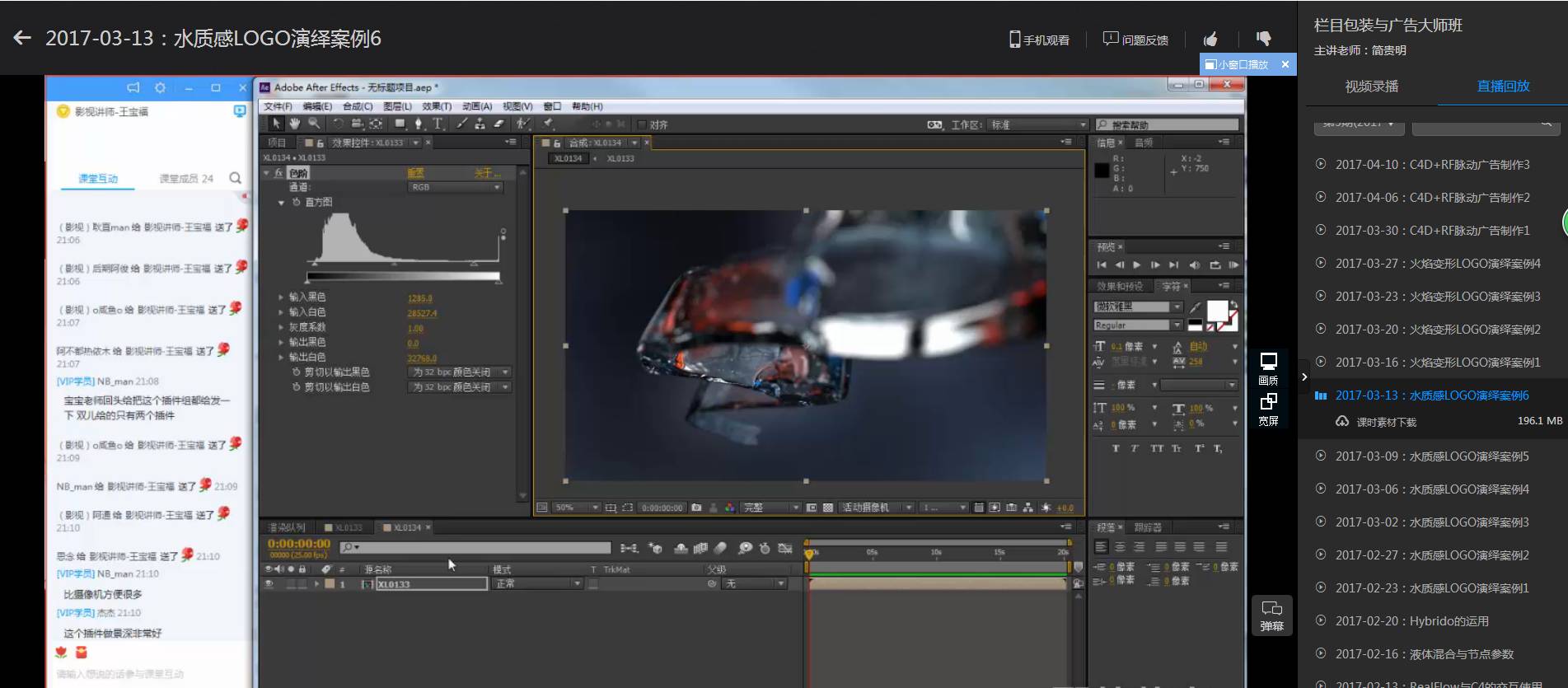The image size is (1568, 688).
Task: Toggle visibility eye of layer XL0133
Action: point(269,583)
